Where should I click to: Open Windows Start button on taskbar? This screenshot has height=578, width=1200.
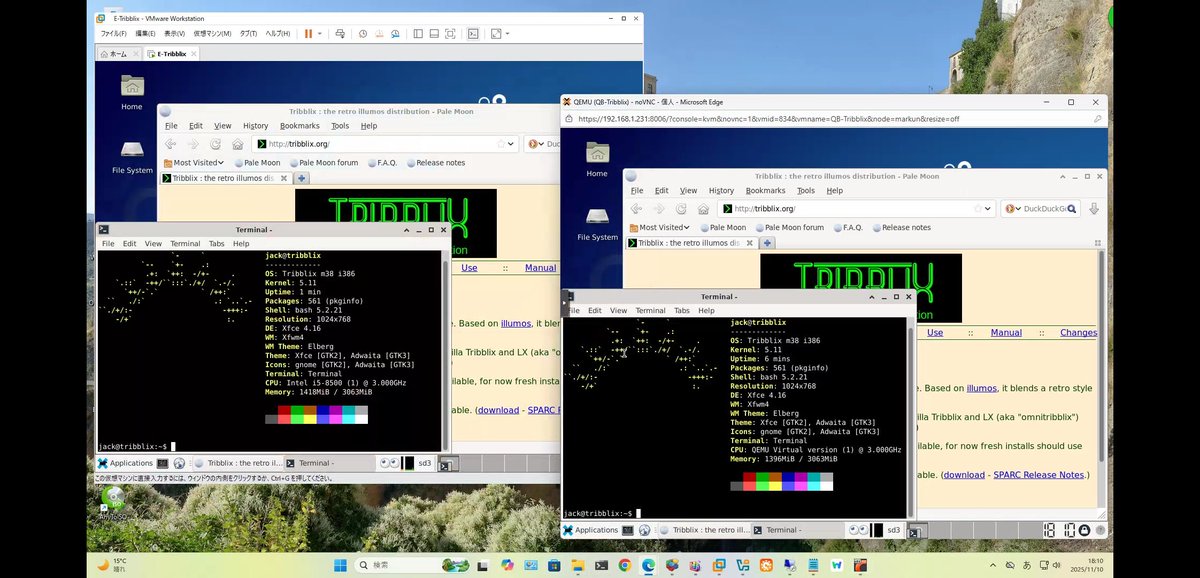340,565
